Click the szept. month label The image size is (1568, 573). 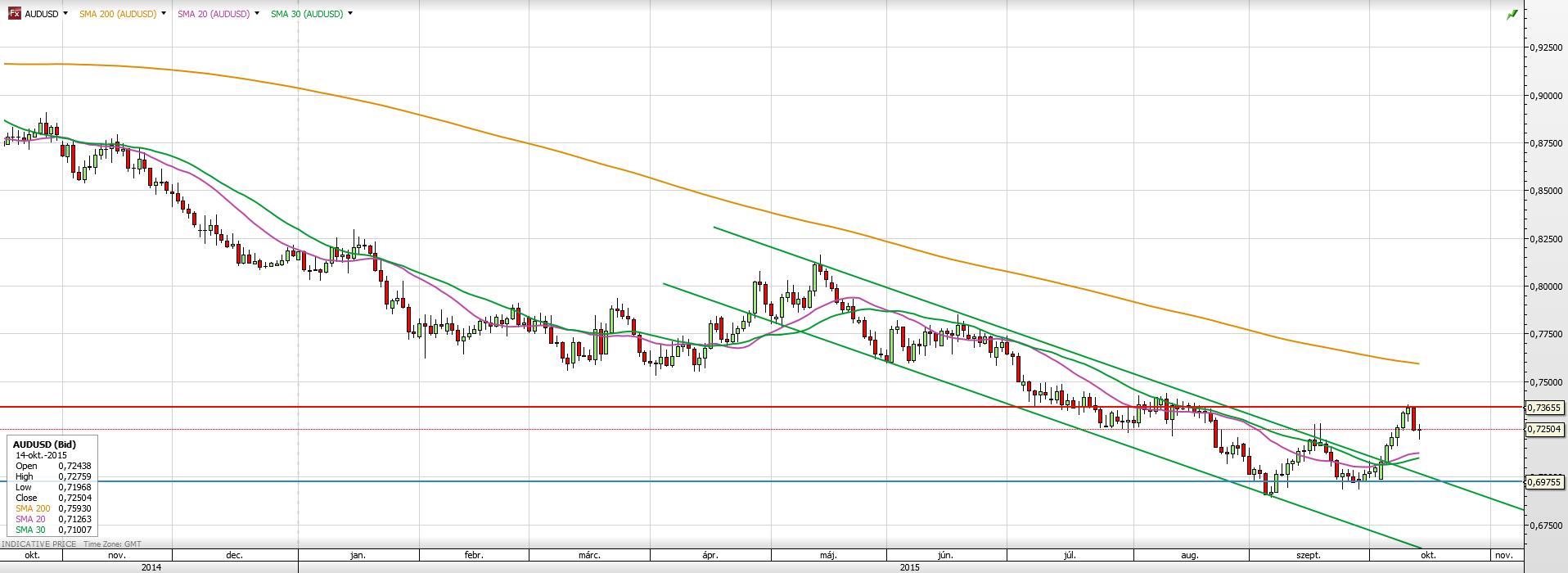coord(1309,555)
